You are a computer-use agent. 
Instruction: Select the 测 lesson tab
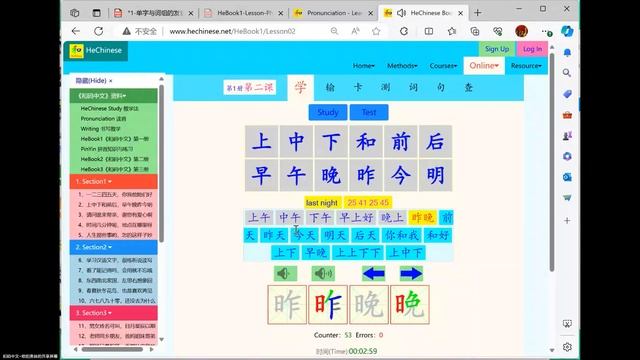point(385,87)
